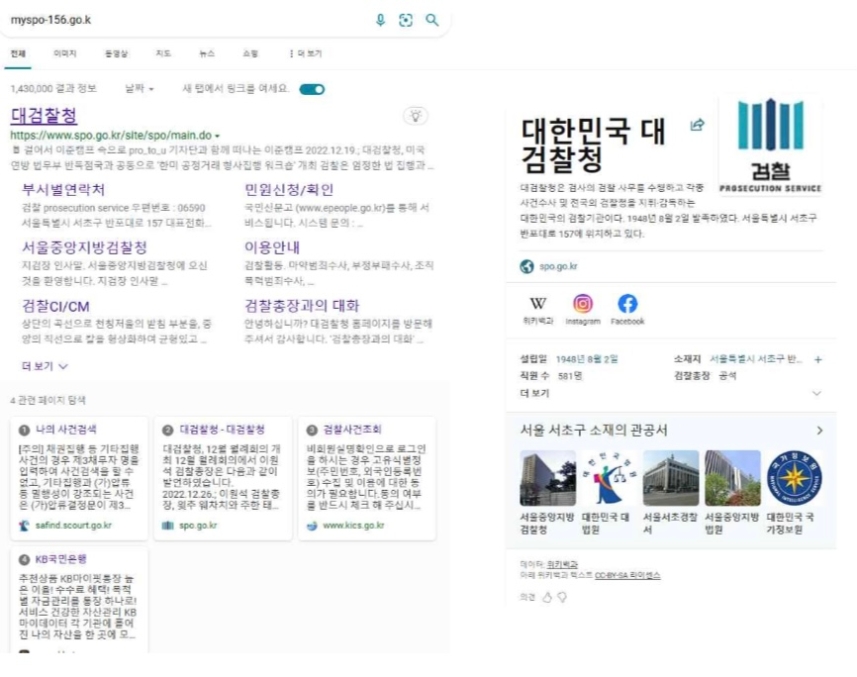857x677 pixels.
Task: Open the 서울중앙지방검찰청 sitelink
Action: [x=85, y=248]
